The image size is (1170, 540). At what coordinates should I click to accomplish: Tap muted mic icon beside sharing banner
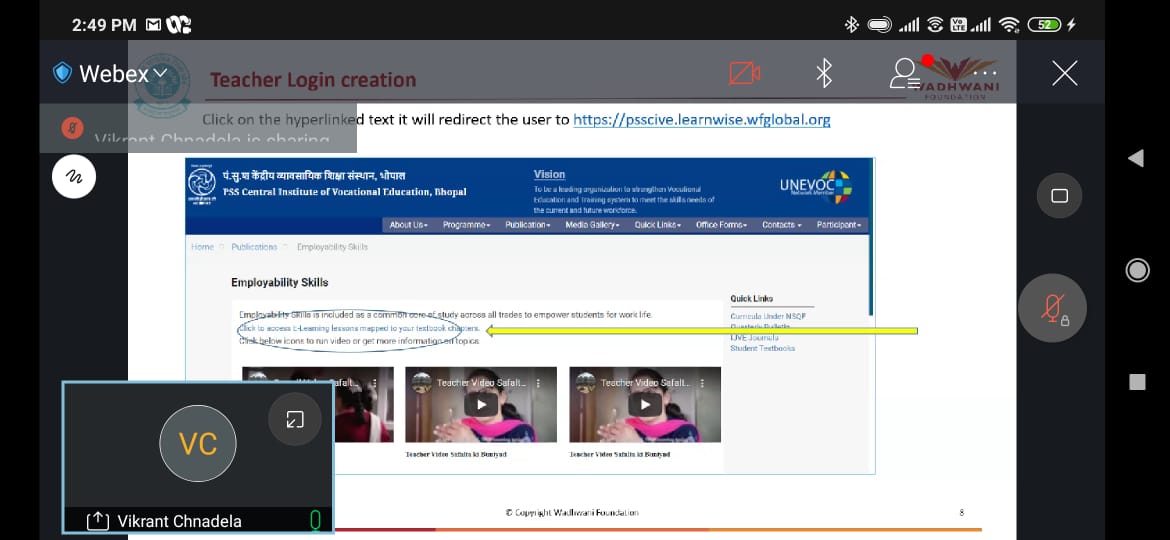click(x=72, y=128)
